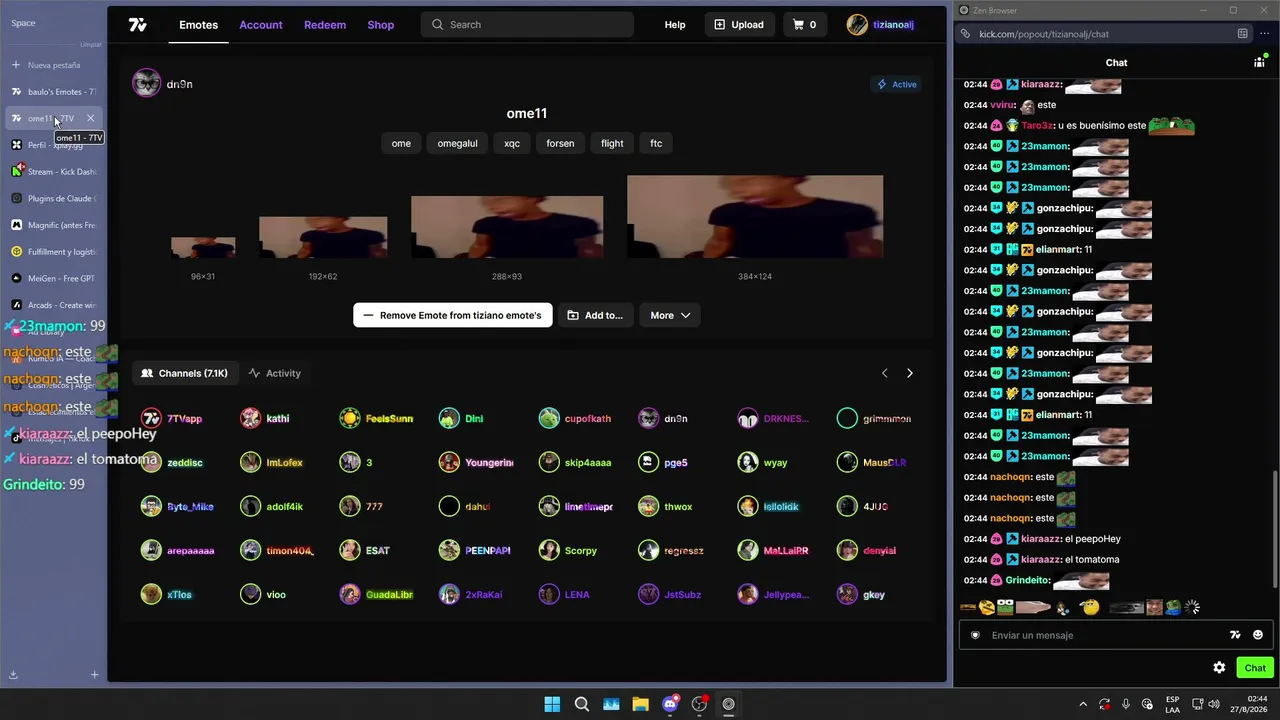
Task: Click the 96×31 emote preview image
Action: (x=203, y=247)
